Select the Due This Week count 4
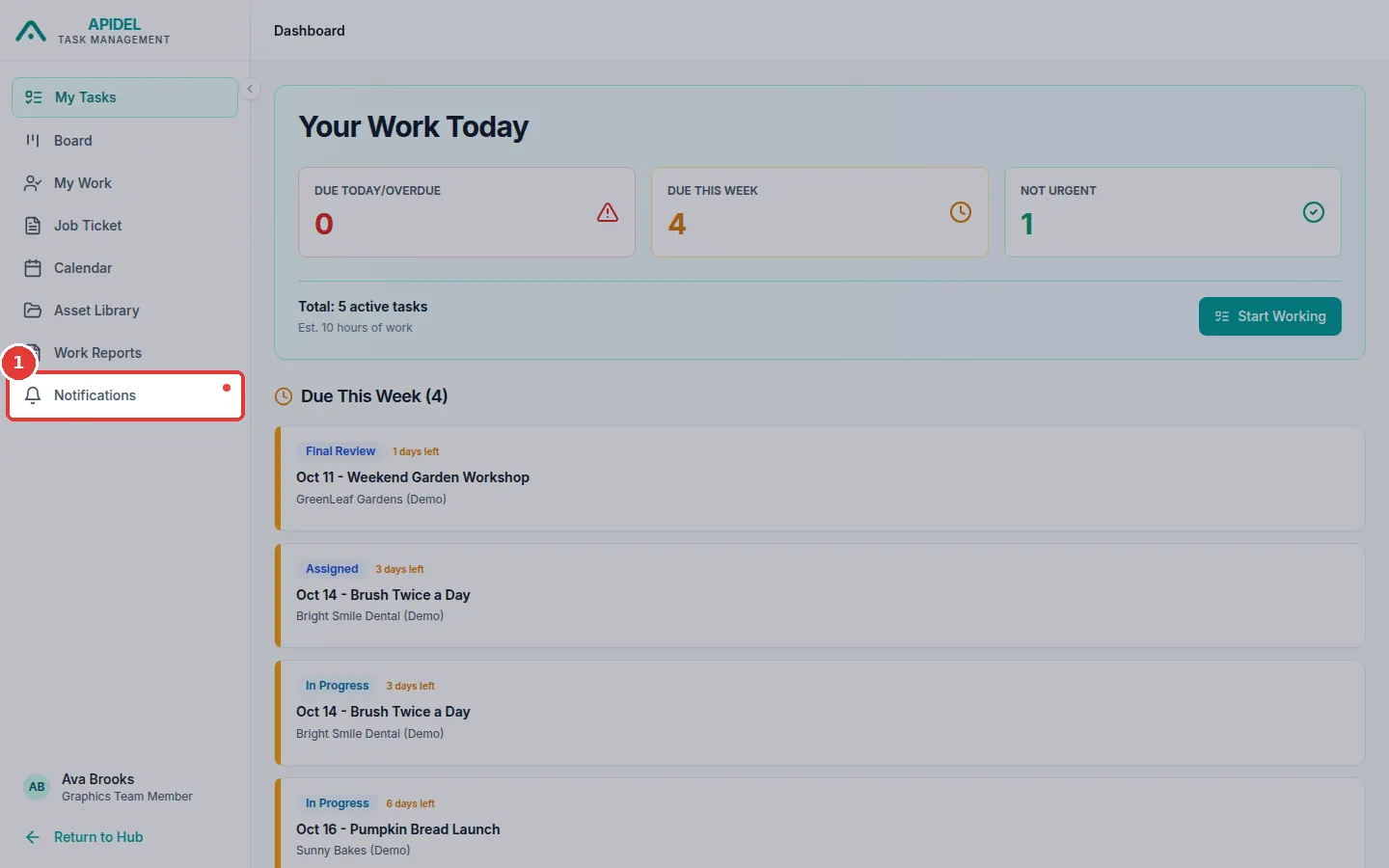The image size is (1389, 868). coord(677,224)
